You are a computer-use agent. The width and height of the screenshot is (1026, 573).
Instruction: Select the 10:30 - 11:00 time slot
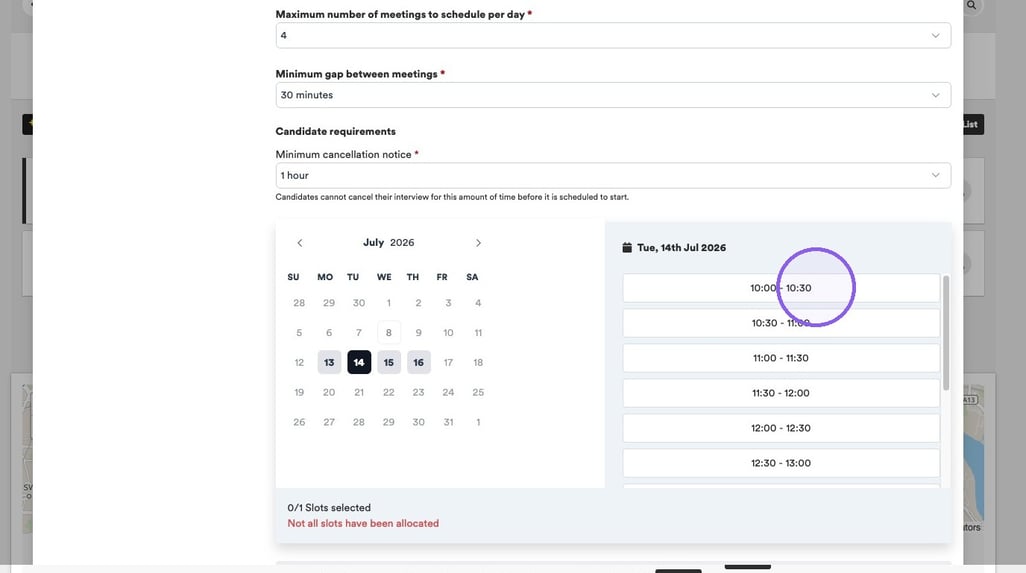click(781, 323)
